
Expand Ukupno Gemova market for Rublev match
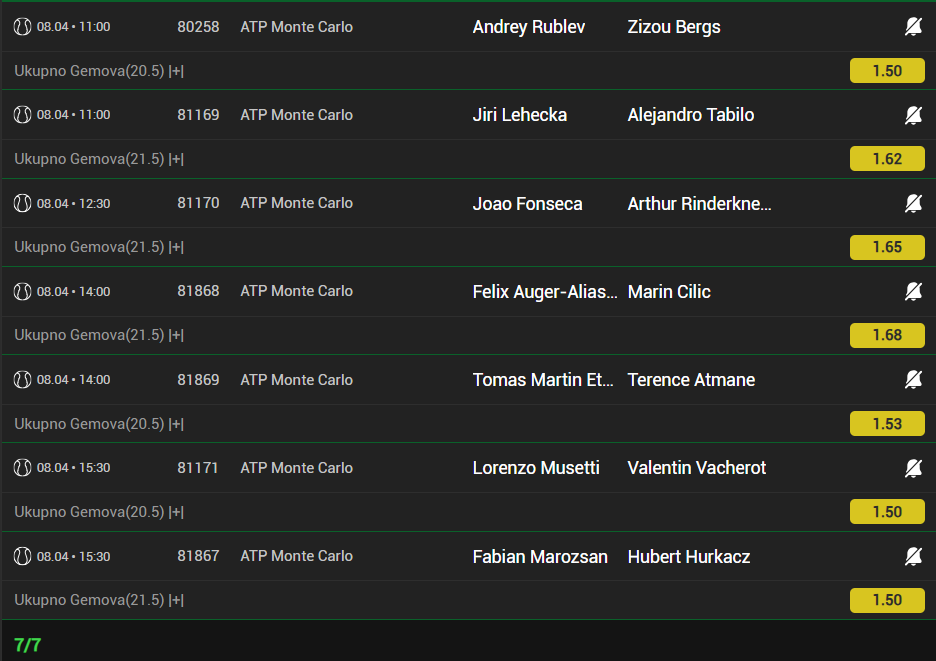click(177, 71)
